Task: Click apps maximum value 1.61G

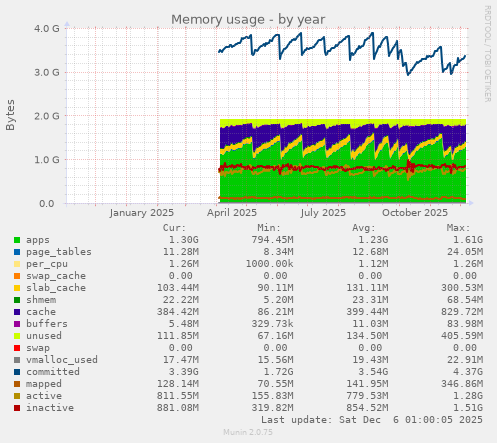Action: 468,240
